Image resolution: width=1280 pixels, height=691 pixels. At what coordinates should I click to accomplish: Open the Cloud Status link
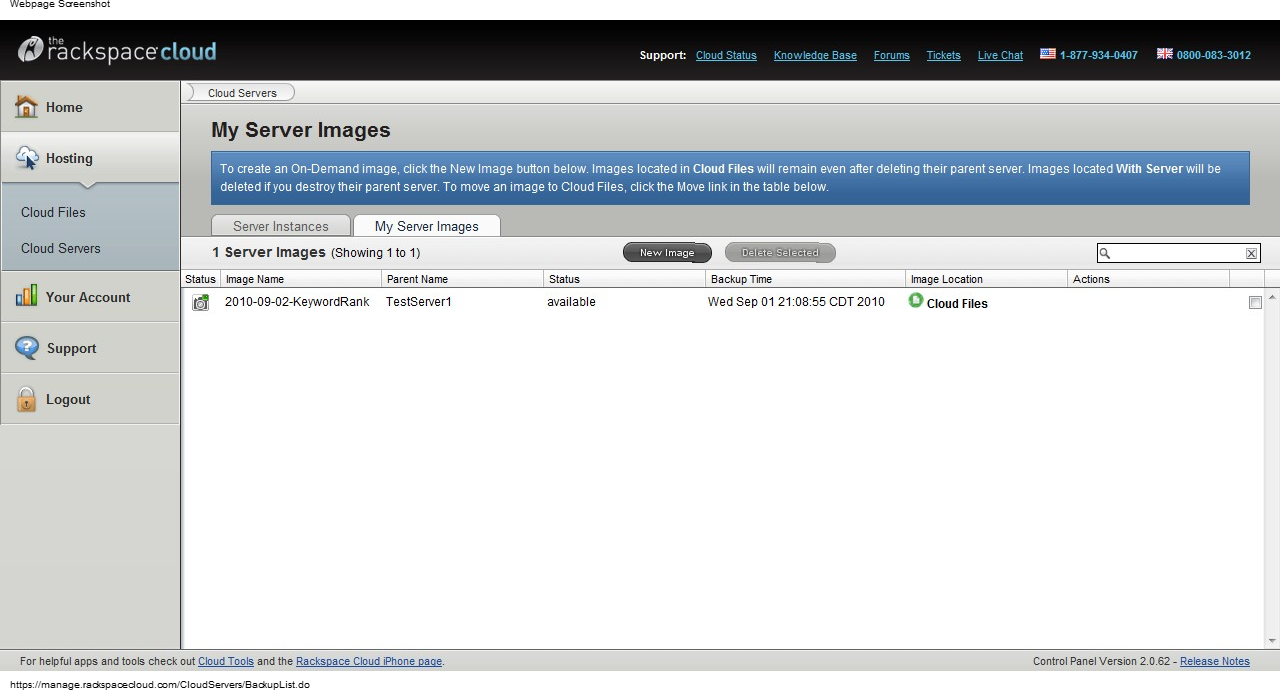726,55
